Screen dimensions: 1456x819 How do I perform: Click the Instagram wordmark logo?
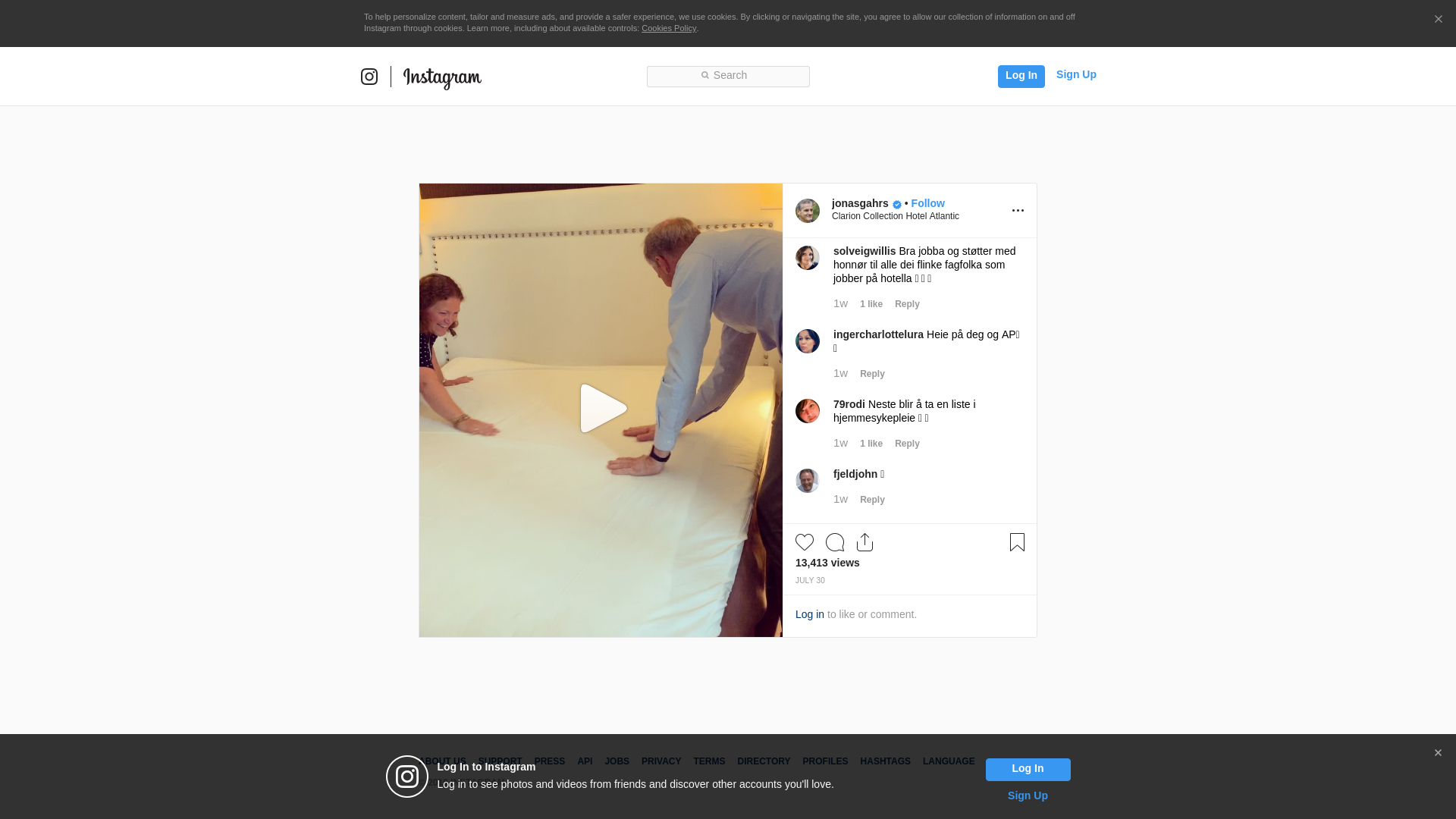442,77
